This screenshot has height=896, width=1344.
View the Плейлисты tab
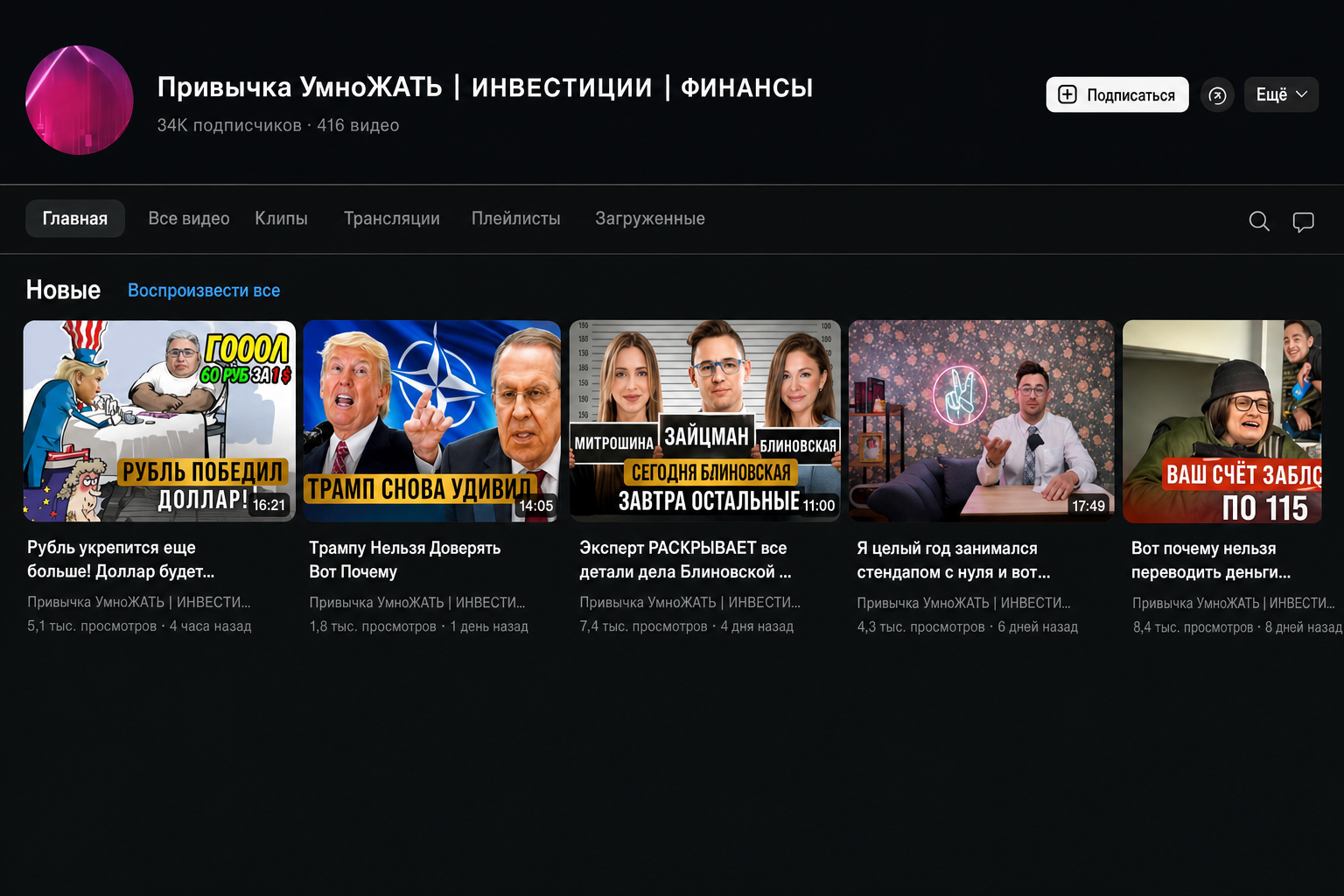[x=516, y=219]
